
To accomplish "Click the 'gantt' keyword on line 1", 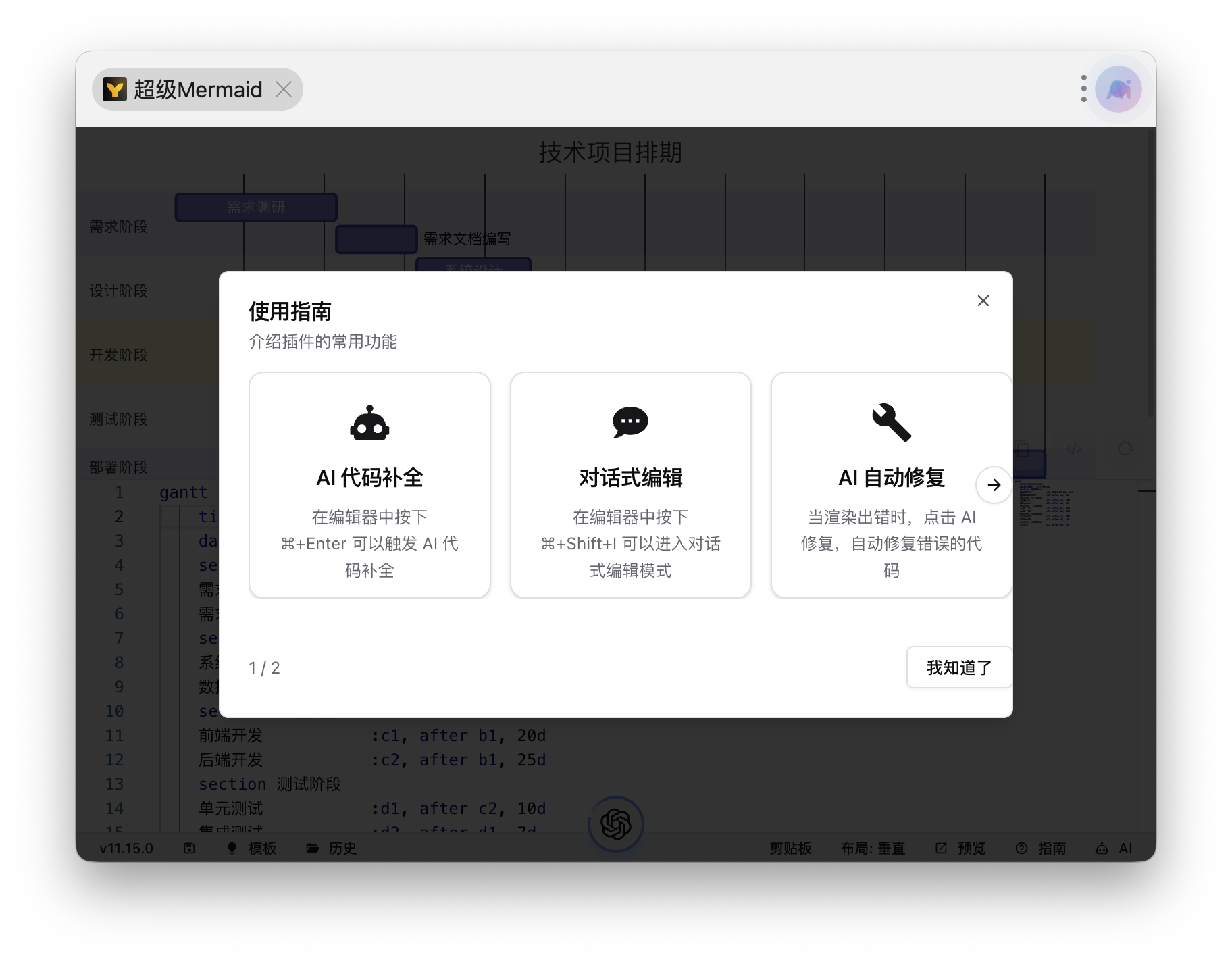I will [x=183, y=492].
